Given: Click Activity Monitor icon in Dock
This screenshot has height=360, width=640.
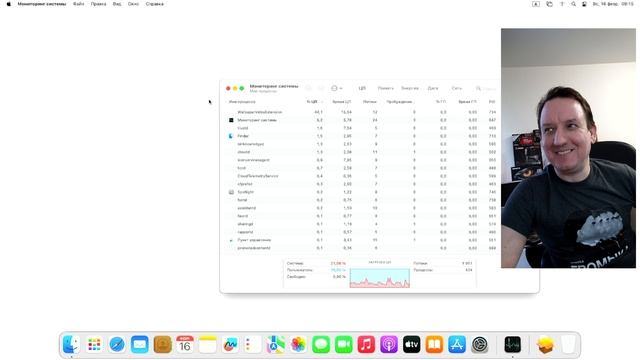Looking at the screenshot, I should pyautogui.click(x=512, y=345).
